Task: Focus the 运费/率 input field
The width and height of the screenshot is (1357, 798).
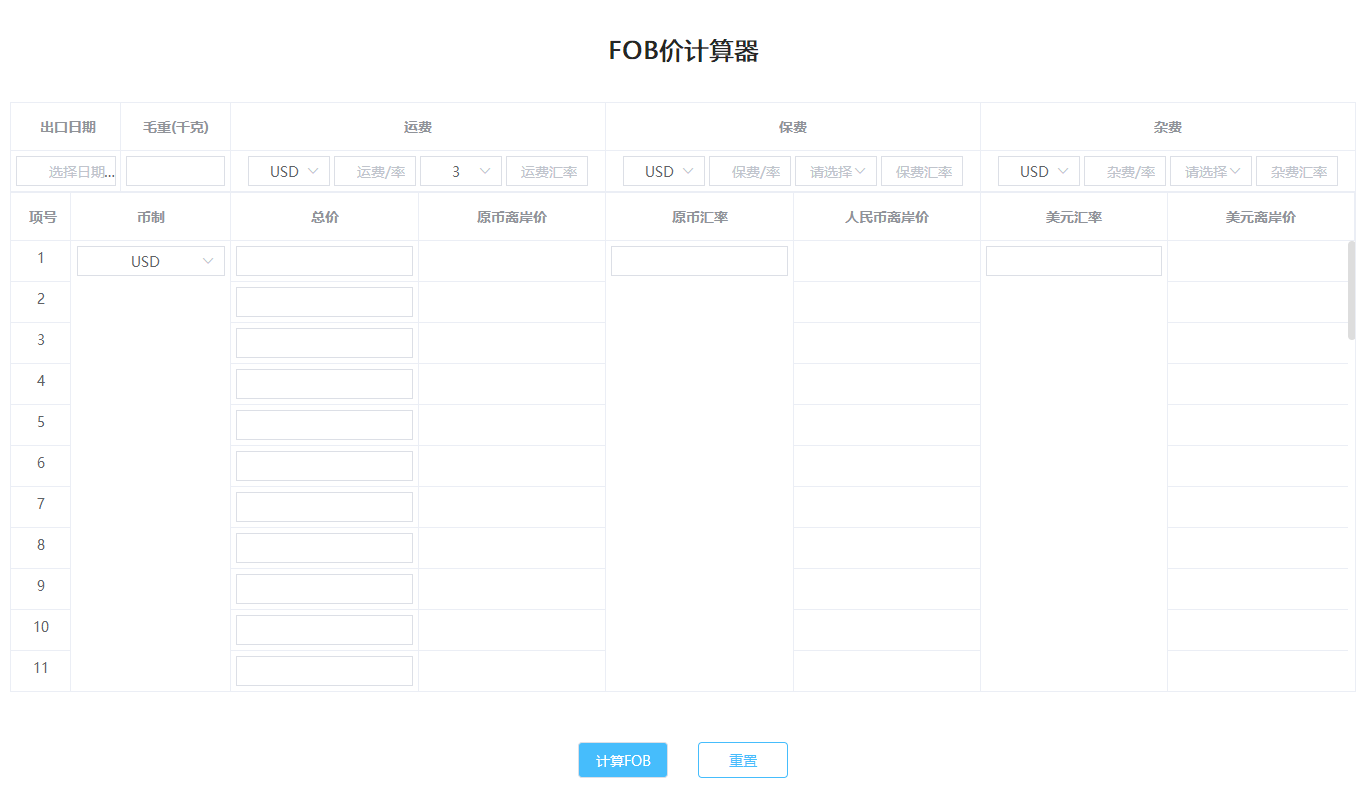Action: [x=375, y=171]
